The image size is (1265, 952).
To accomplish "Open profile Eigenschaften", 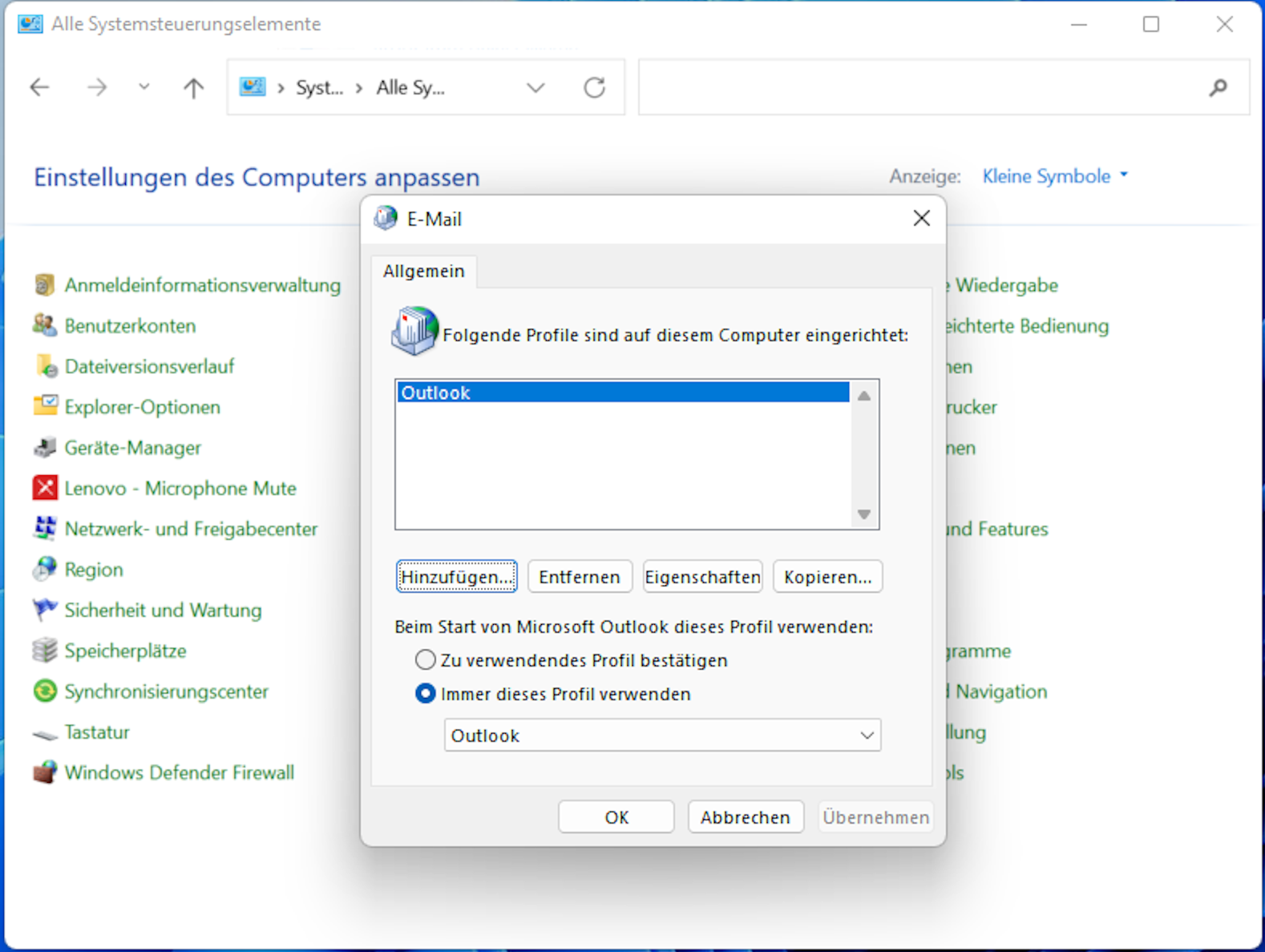I will point(702,577).
